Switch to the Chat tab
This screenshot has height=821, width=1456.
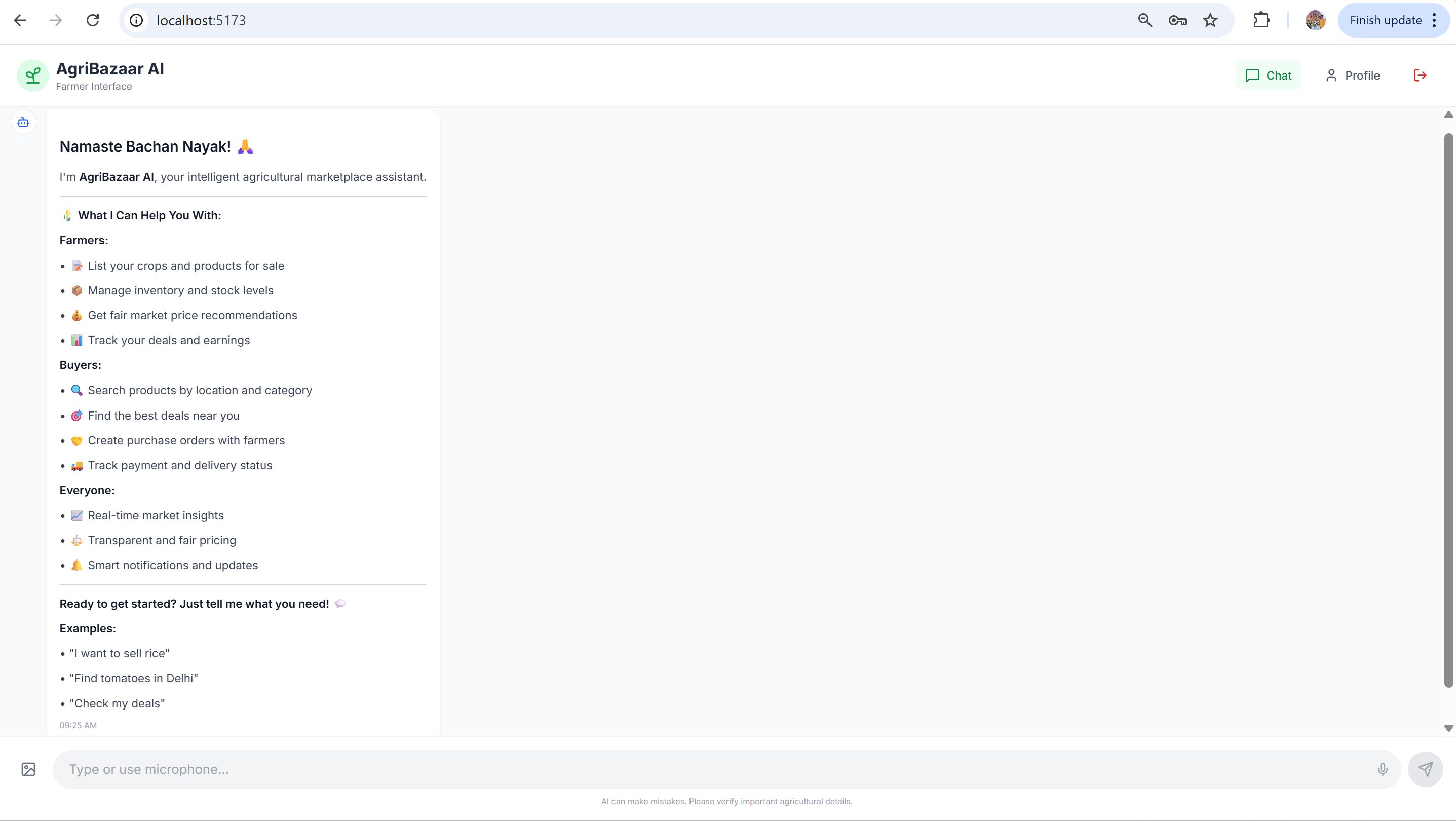pyautogui.click(x=1269, y=75)
